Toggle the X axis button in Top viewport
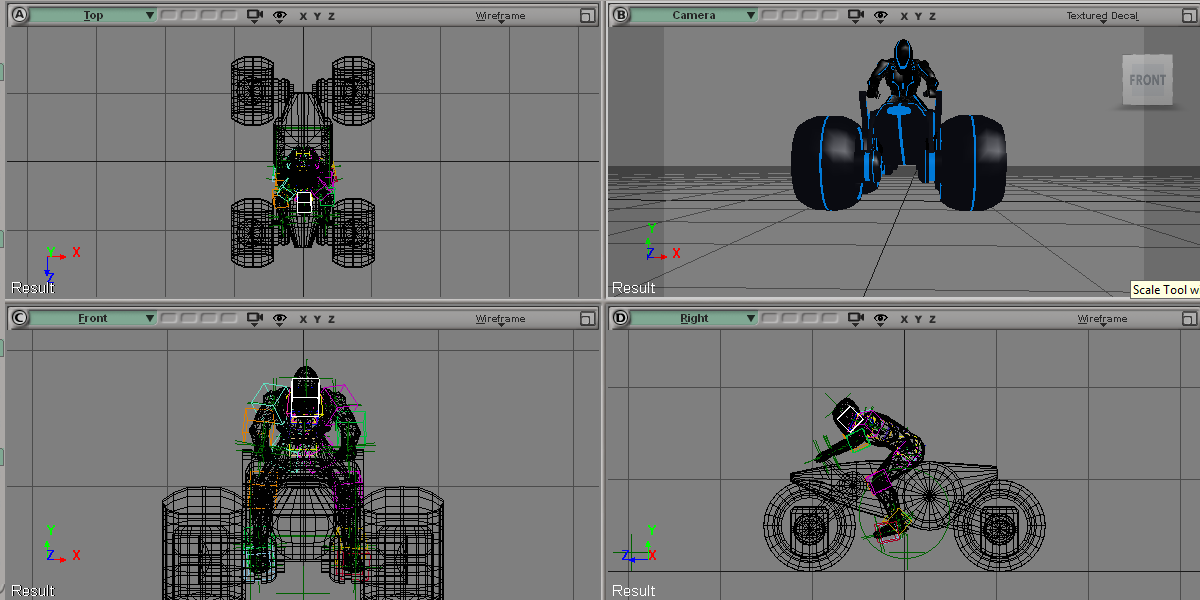The image size is (1200, 600). [303, 16]
